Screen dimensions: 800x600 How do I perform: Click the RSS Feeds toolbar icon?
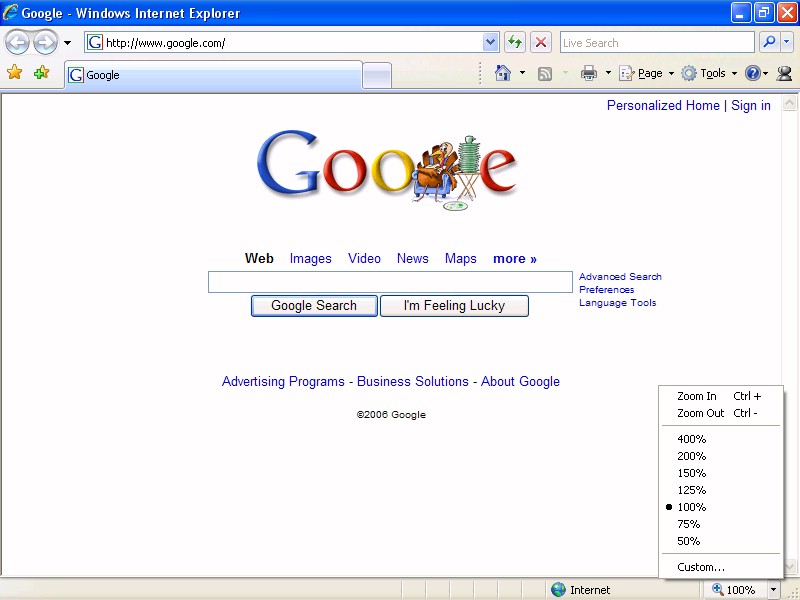[545, 73]
